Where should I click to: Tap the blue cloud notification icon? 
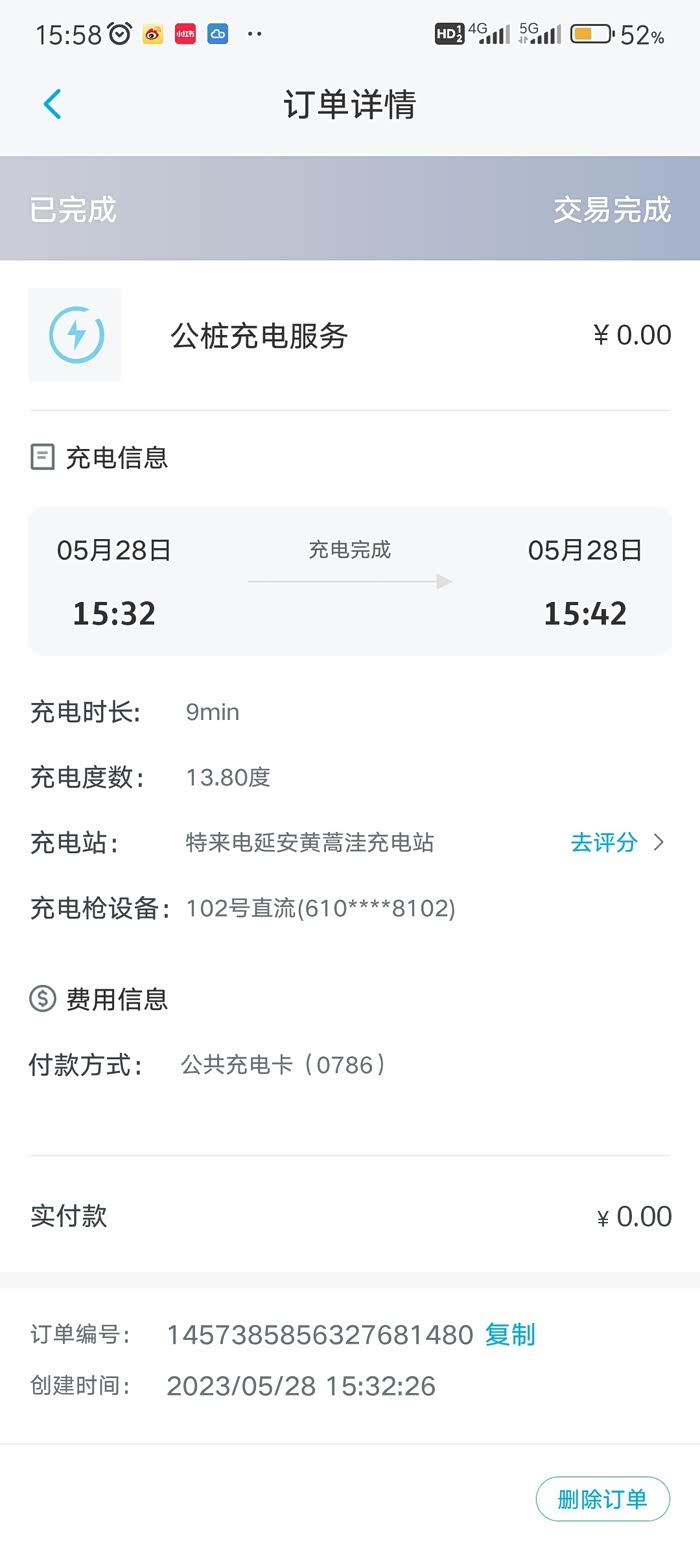[217, 34]
